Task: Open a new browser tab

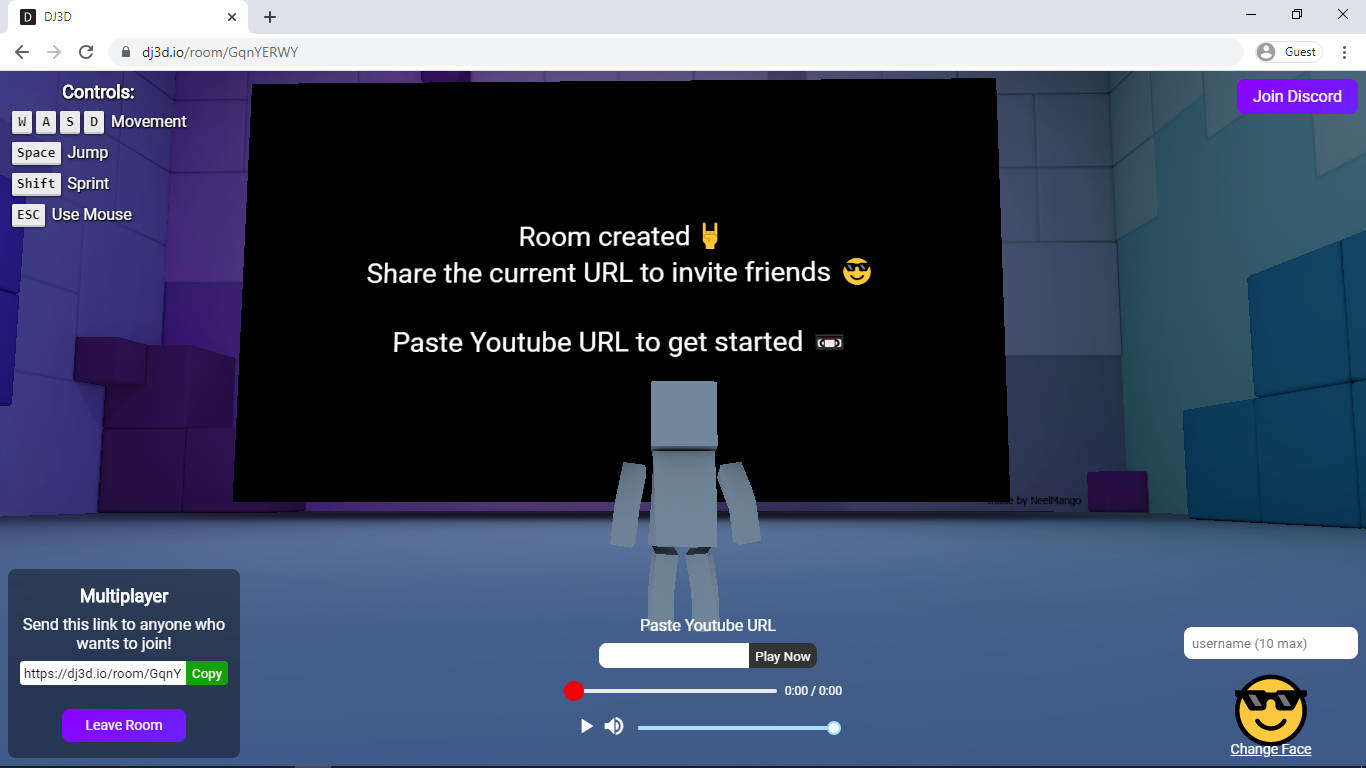Action: pyautogui.click(x=270, y=17)
